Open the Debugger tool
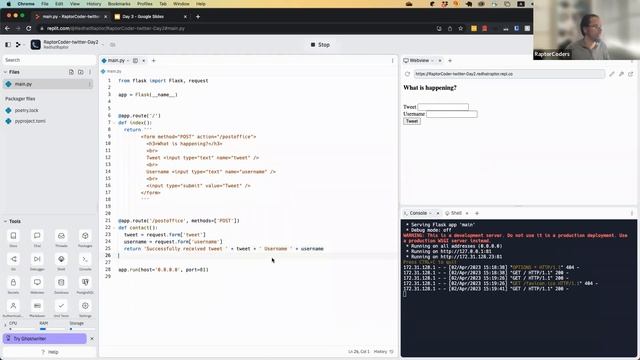Image resolution: width=640 pixels, height=360 pixels. click(37, 262)
